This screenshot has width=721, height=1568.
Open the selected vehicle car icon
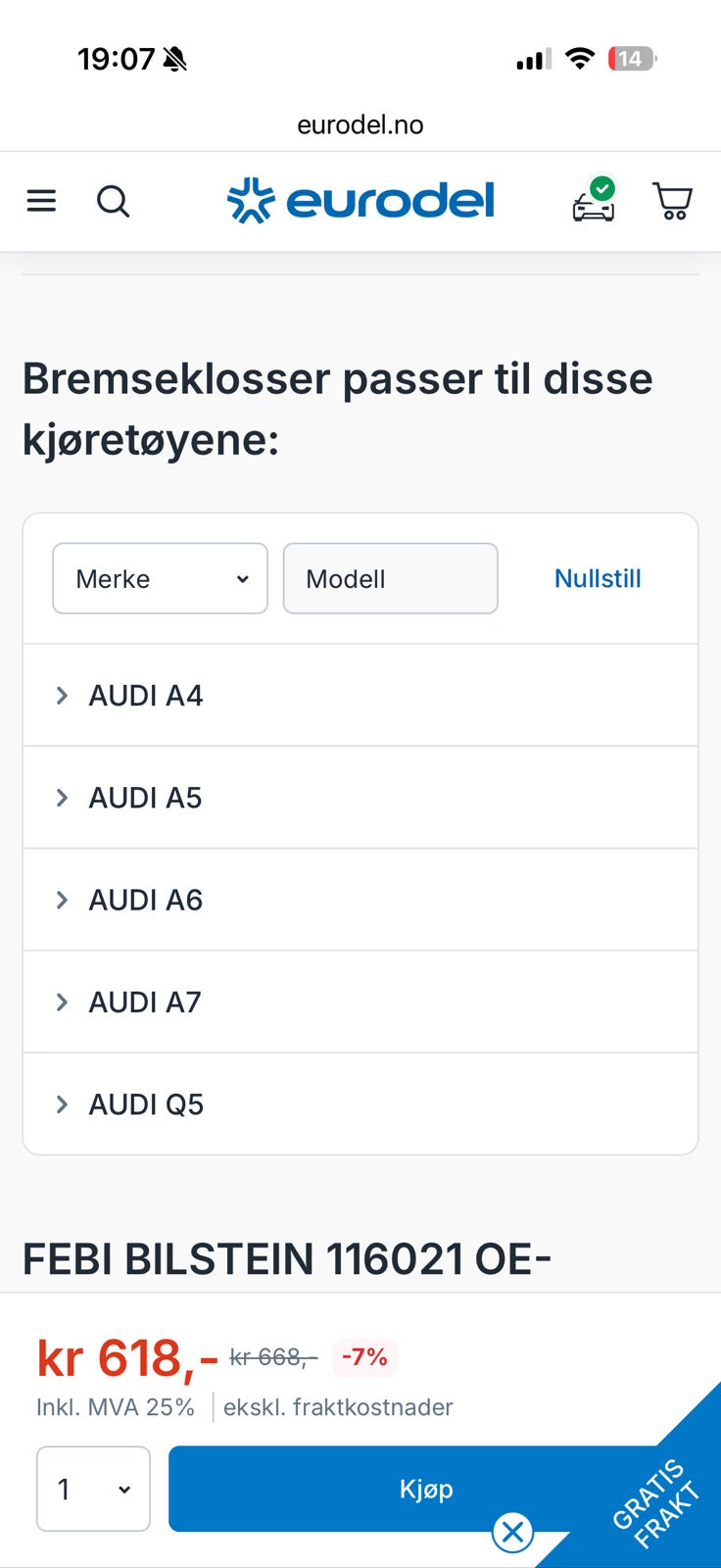pyautogui.click(x=594, y=201)
